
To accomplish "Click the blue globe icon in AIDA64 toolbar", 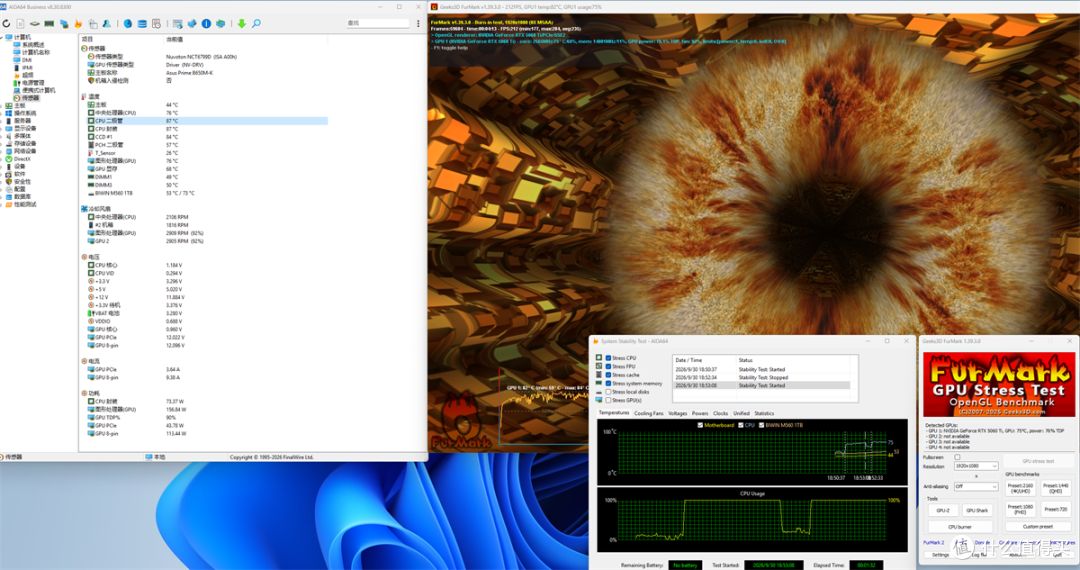I will coord(127,23).
